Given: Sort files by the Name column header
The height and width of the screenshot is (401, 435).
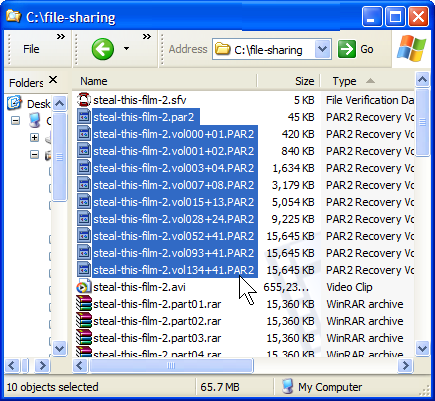Looking at the screenshot, I should tap(164, 81).
